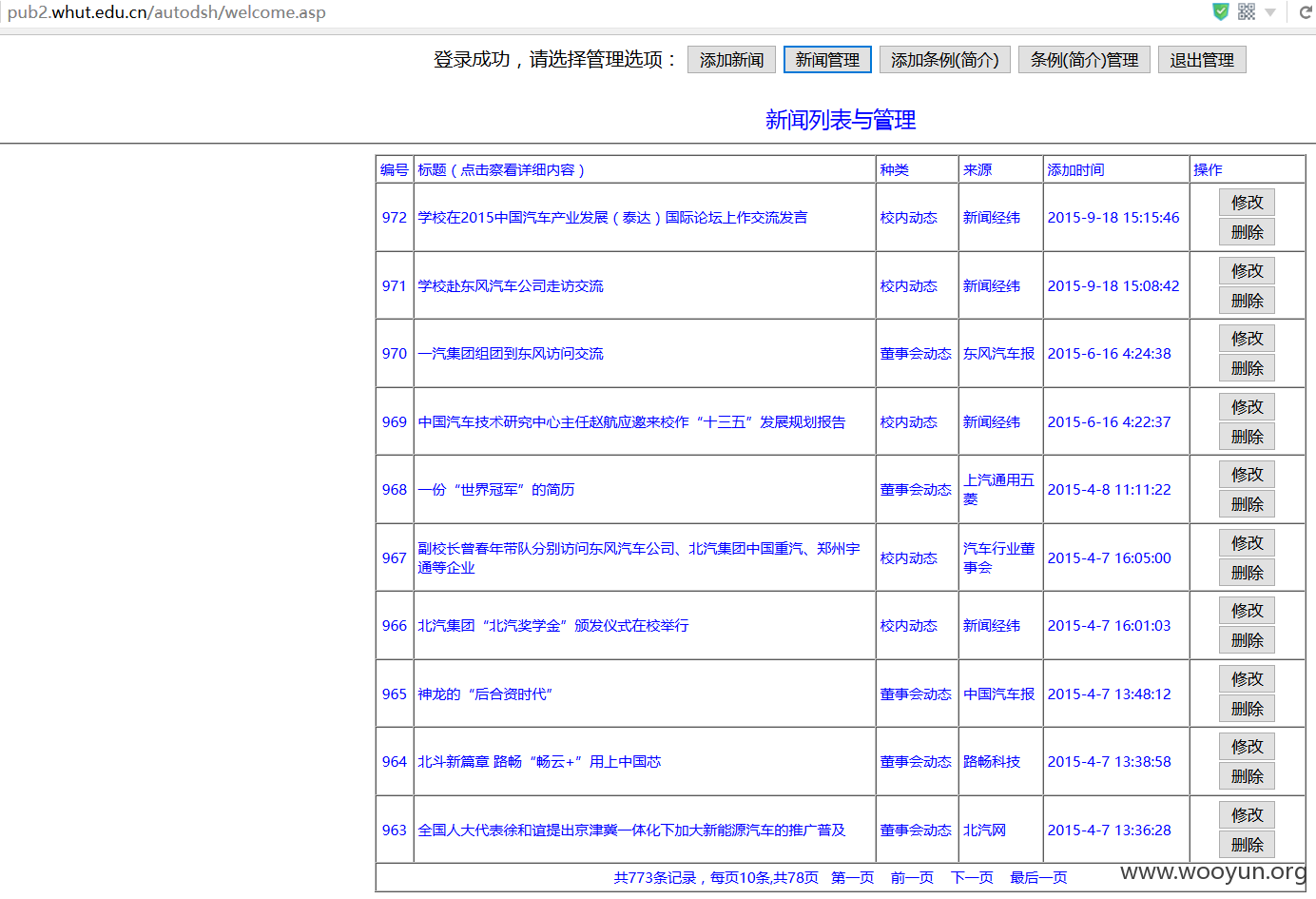Delete row 966 using 删除

pyautogui.click(x=1247, y=640)
